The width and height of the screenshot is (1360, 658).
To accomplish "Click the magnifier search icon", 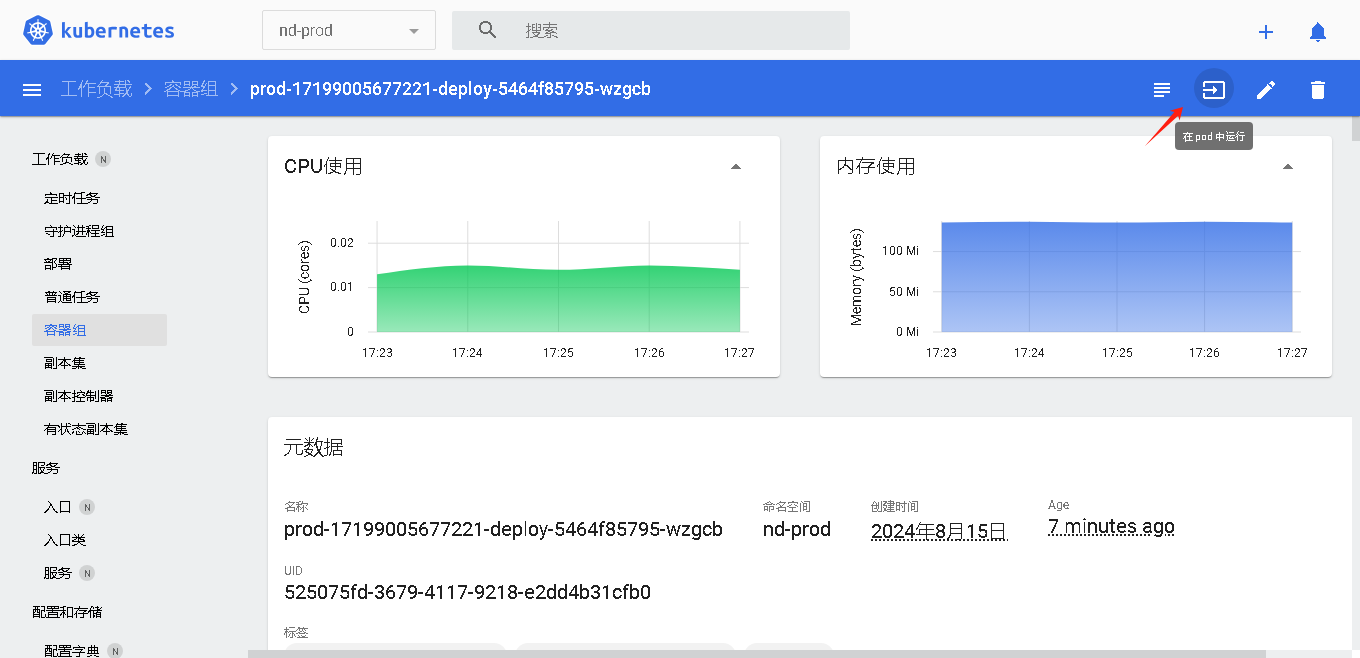I will (487, 30).
